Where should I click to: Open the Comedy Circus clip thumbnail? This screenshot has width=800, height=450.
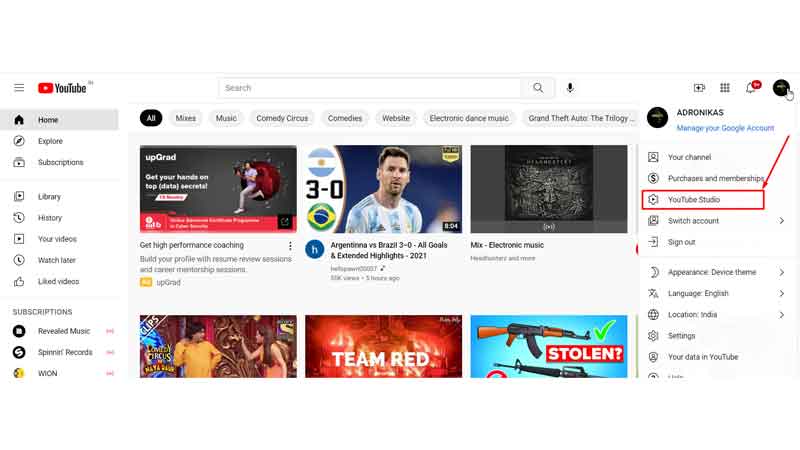[218, 346]
